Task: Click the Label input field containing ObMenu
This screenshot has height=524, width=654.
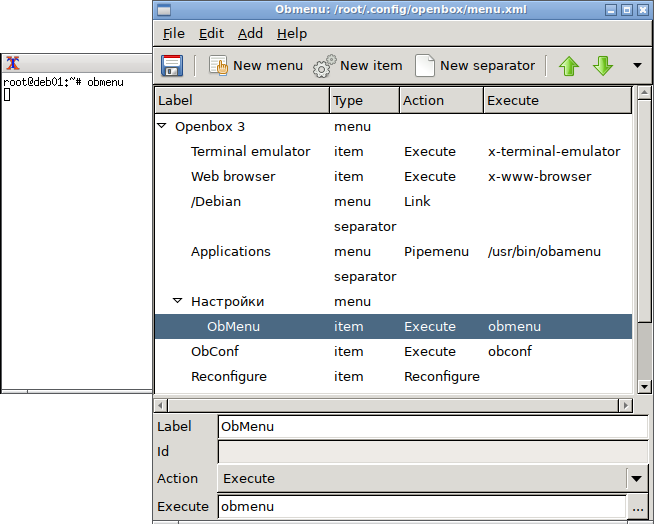Action: (433, 427)
